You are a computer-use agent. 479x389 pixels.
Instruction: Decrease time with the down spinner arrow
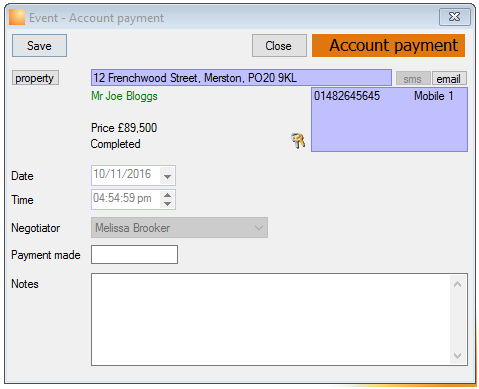click(x=167, y=203)
